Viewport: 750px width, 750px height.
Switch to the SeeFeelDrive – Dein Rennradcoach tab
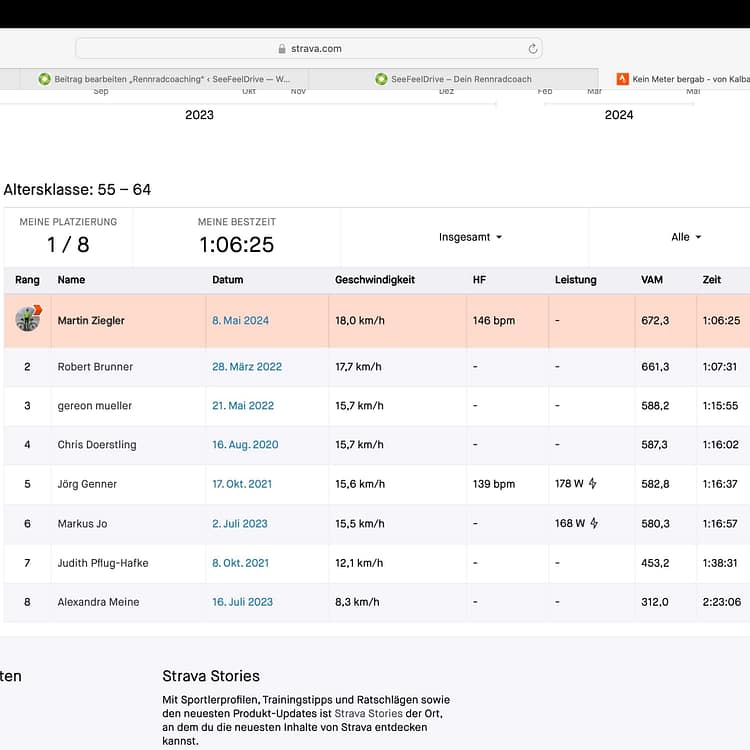click(460, 79)
